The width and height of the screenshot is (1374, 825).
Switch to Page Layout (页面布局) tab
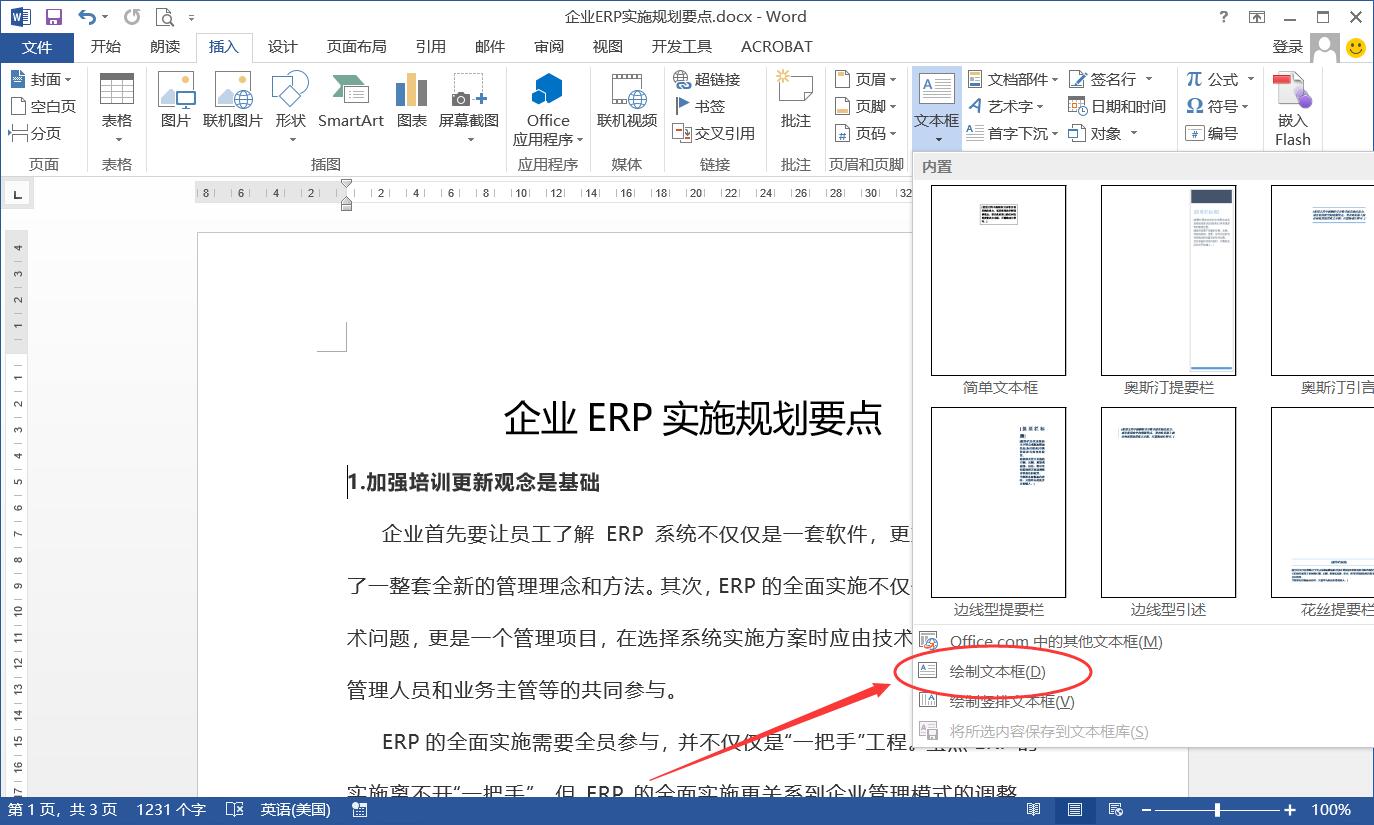[357, 47]
